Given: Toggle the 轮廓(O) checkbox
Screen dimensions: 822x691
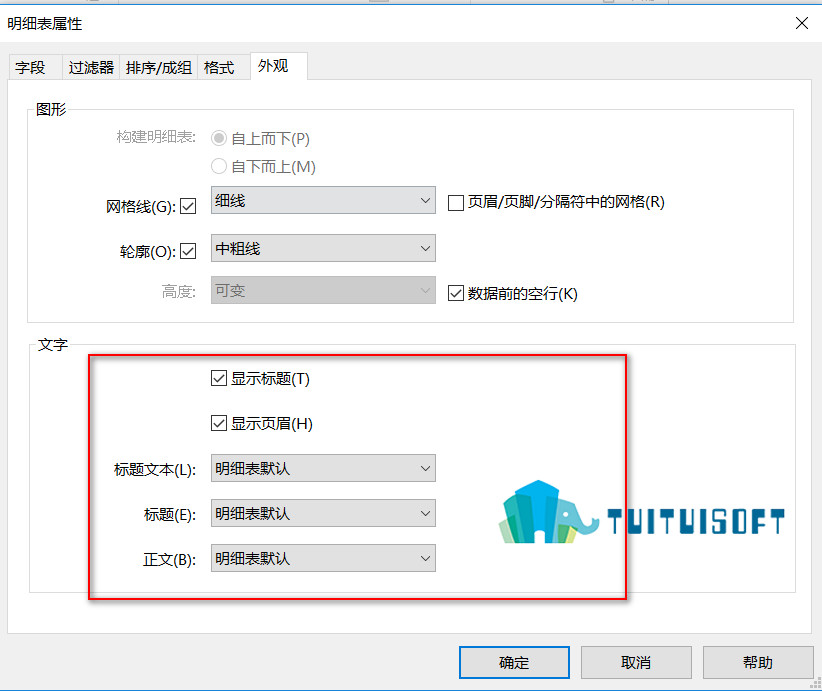Looking at the screenshot, I should (x=188, y=251).
